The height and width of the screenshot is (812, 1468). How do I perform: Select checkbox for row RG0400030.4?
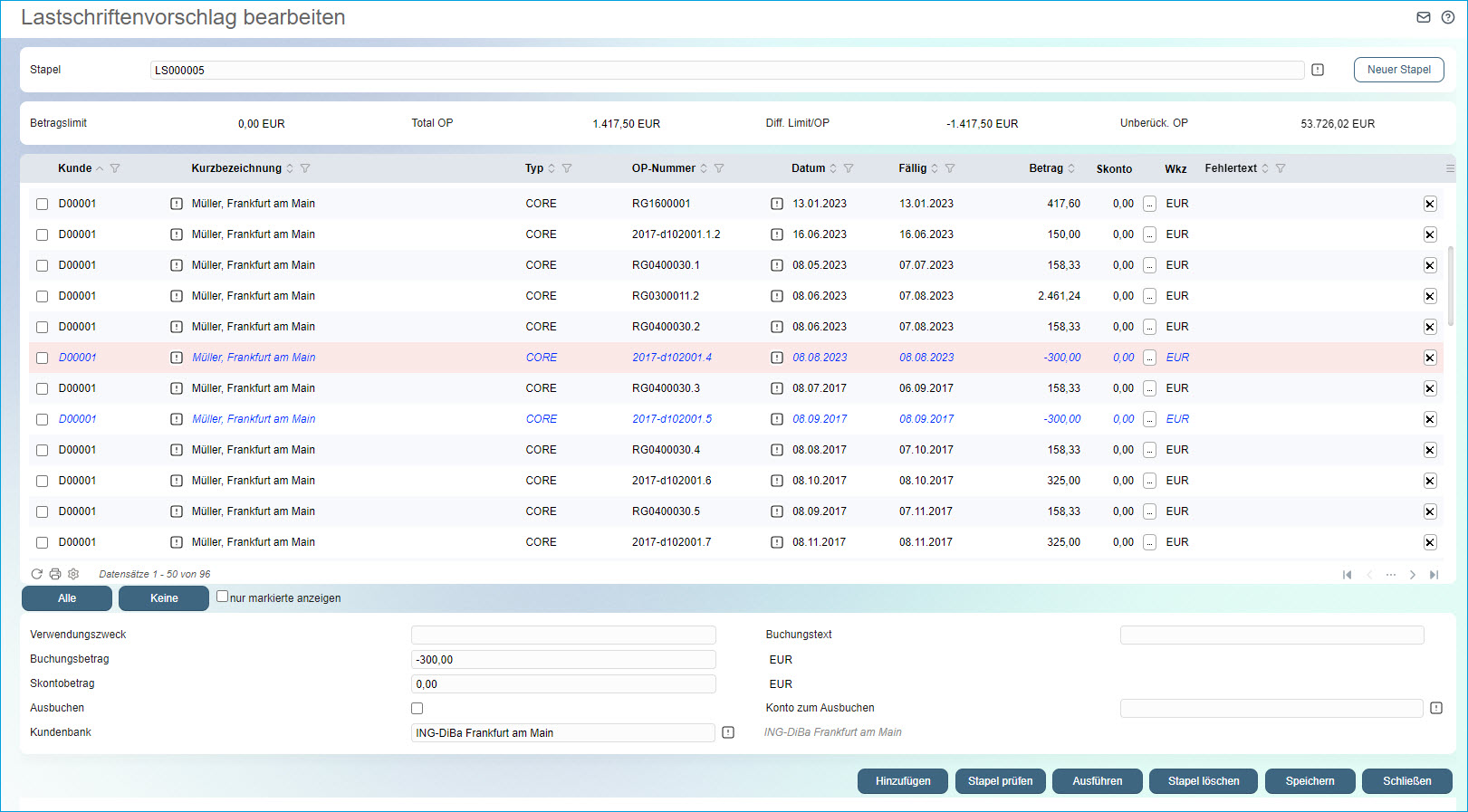coord(42,450)
